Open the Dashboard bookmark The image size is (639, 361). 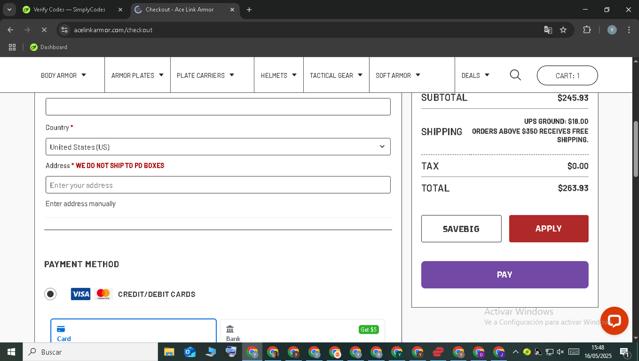click(49, 47)
